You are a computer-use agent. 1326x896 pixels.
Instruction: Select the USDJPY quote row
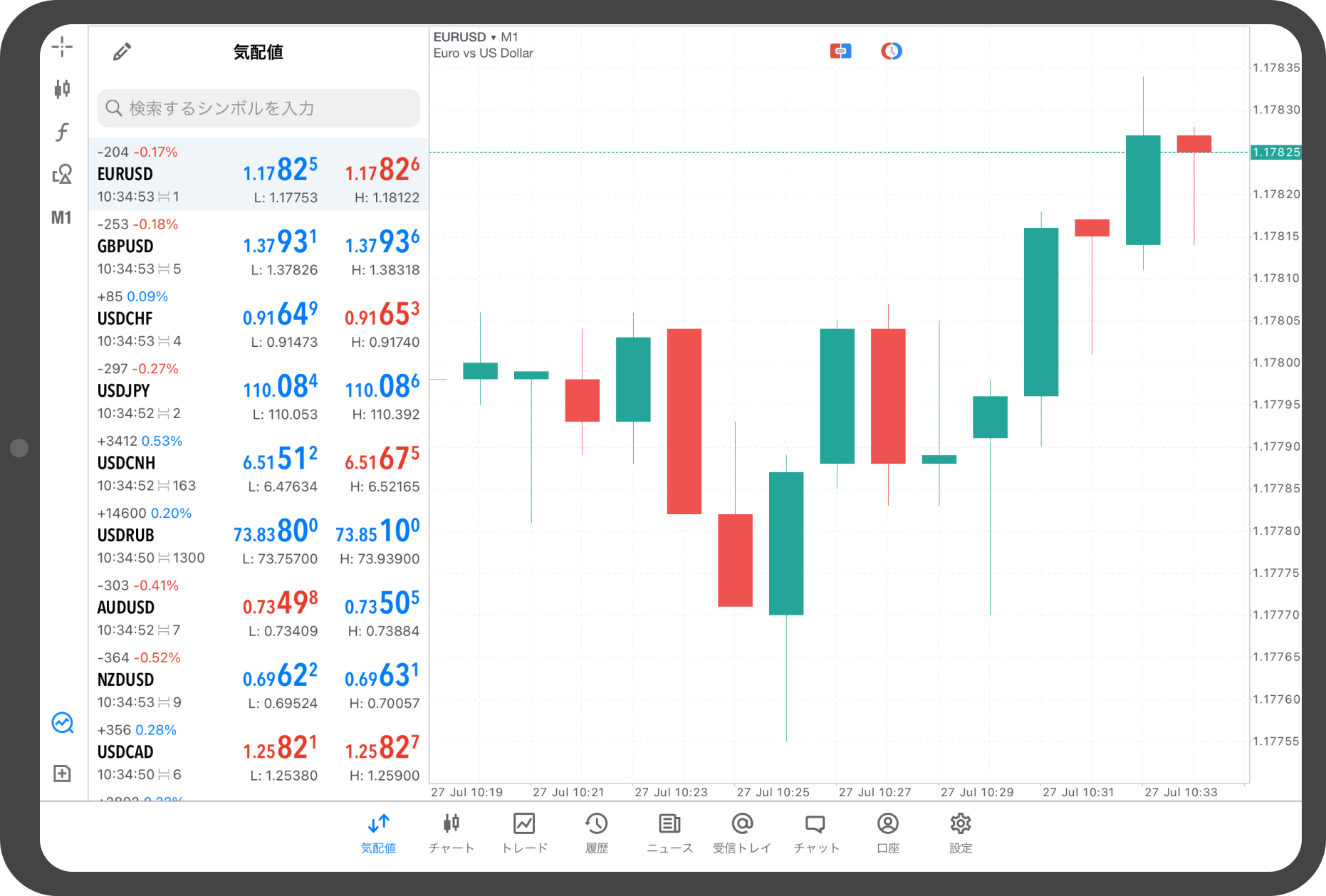click(259, 391)
